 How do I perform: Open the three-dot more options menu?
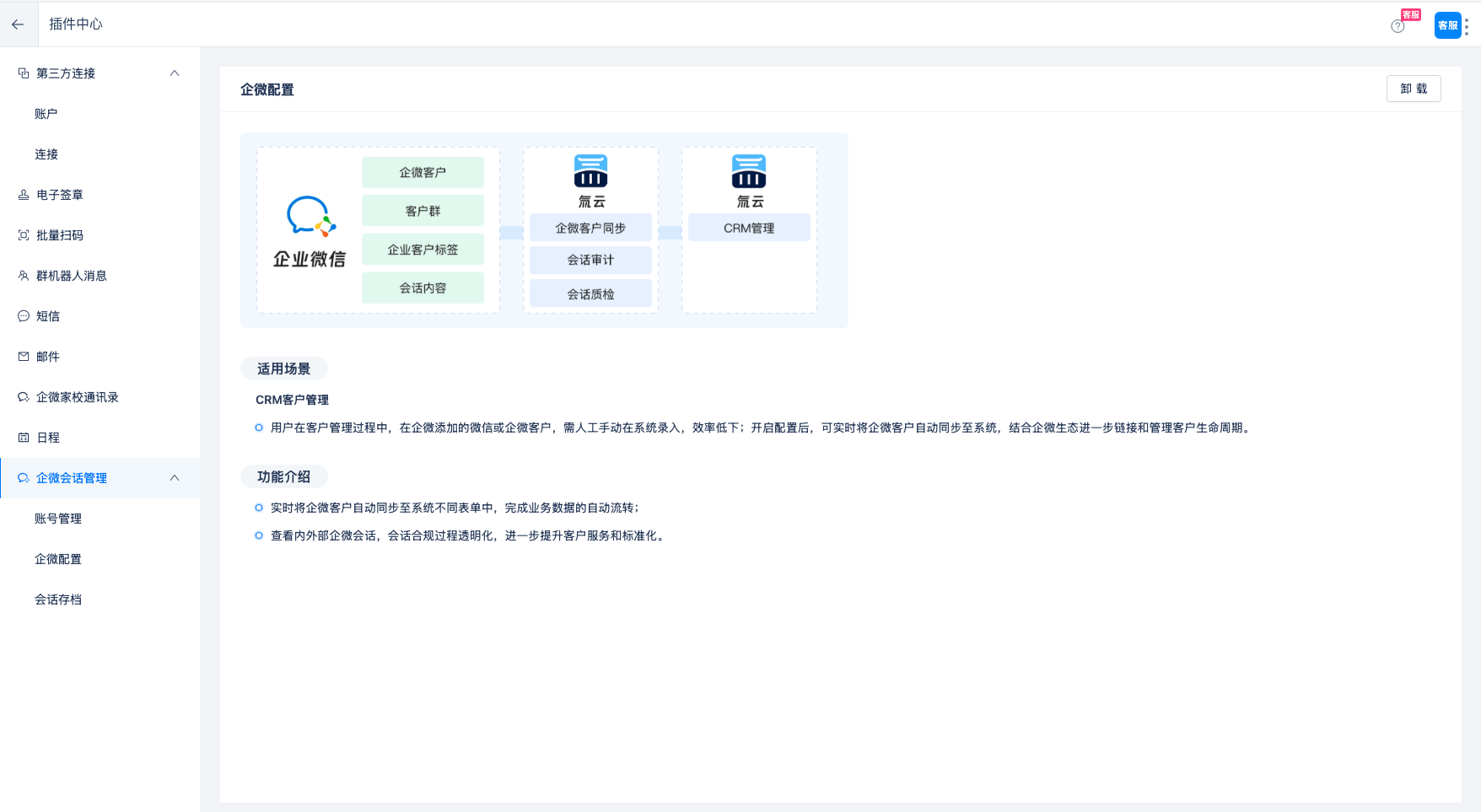[x=1467, y=26]
